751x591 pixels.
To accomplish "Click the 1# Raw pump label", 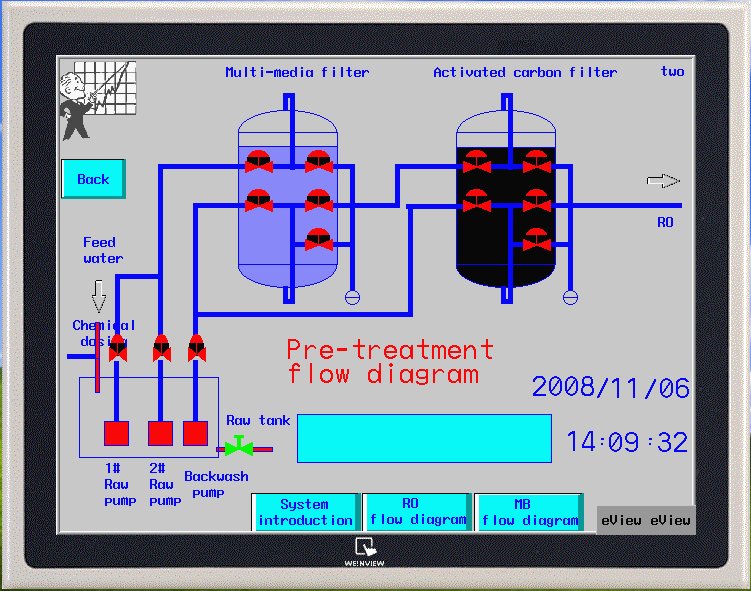I will (120, 484).
